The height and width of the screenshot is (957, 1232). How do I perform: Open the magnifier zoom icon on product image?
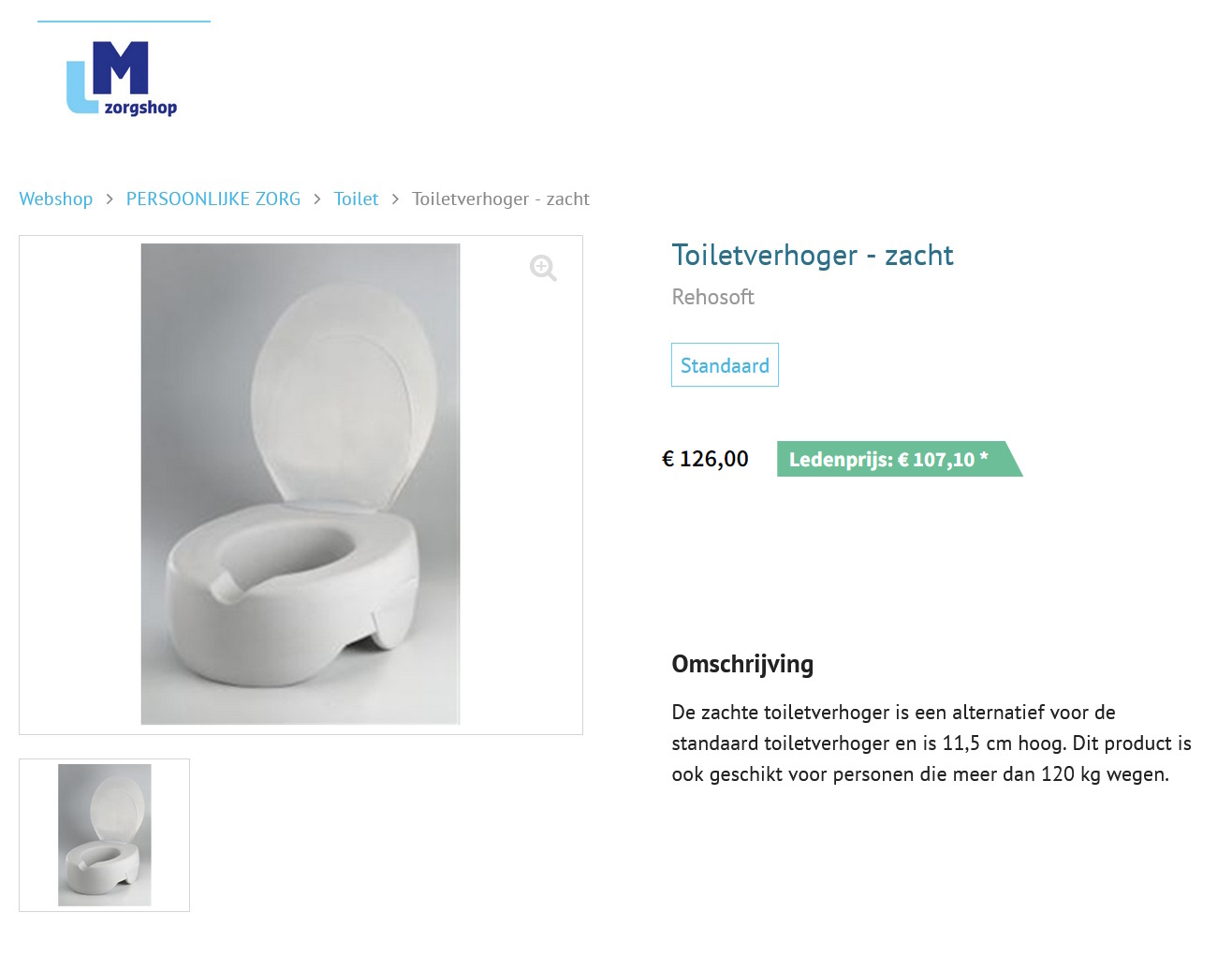(x=543, y=268)
